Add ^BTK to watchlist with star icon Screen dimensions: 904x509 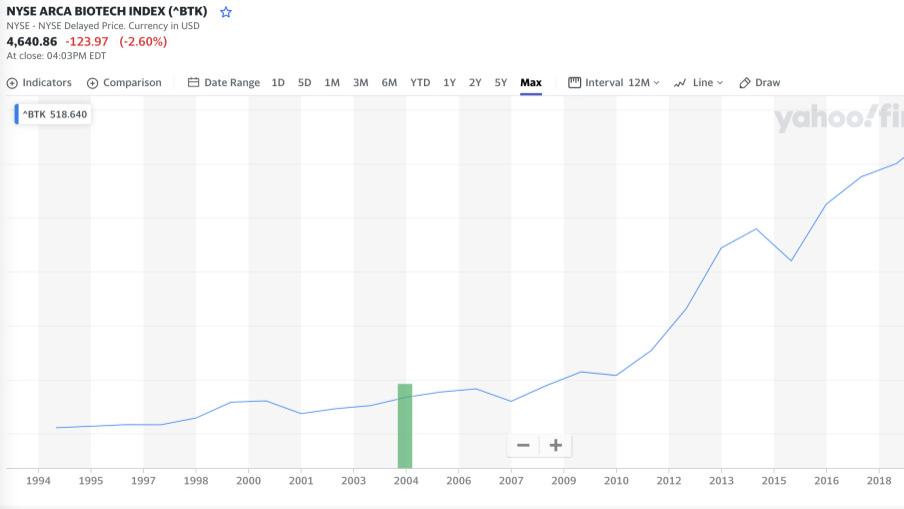tap(226, 12)
